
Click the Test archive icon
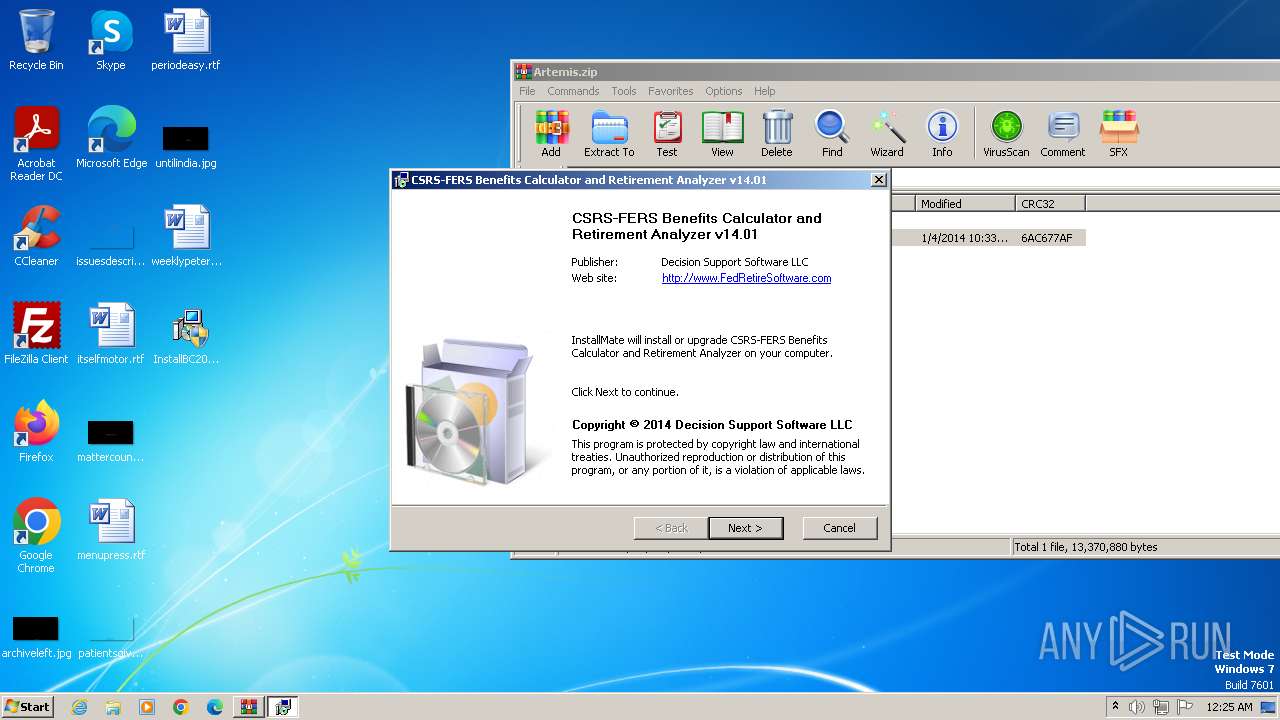[667, 134]
